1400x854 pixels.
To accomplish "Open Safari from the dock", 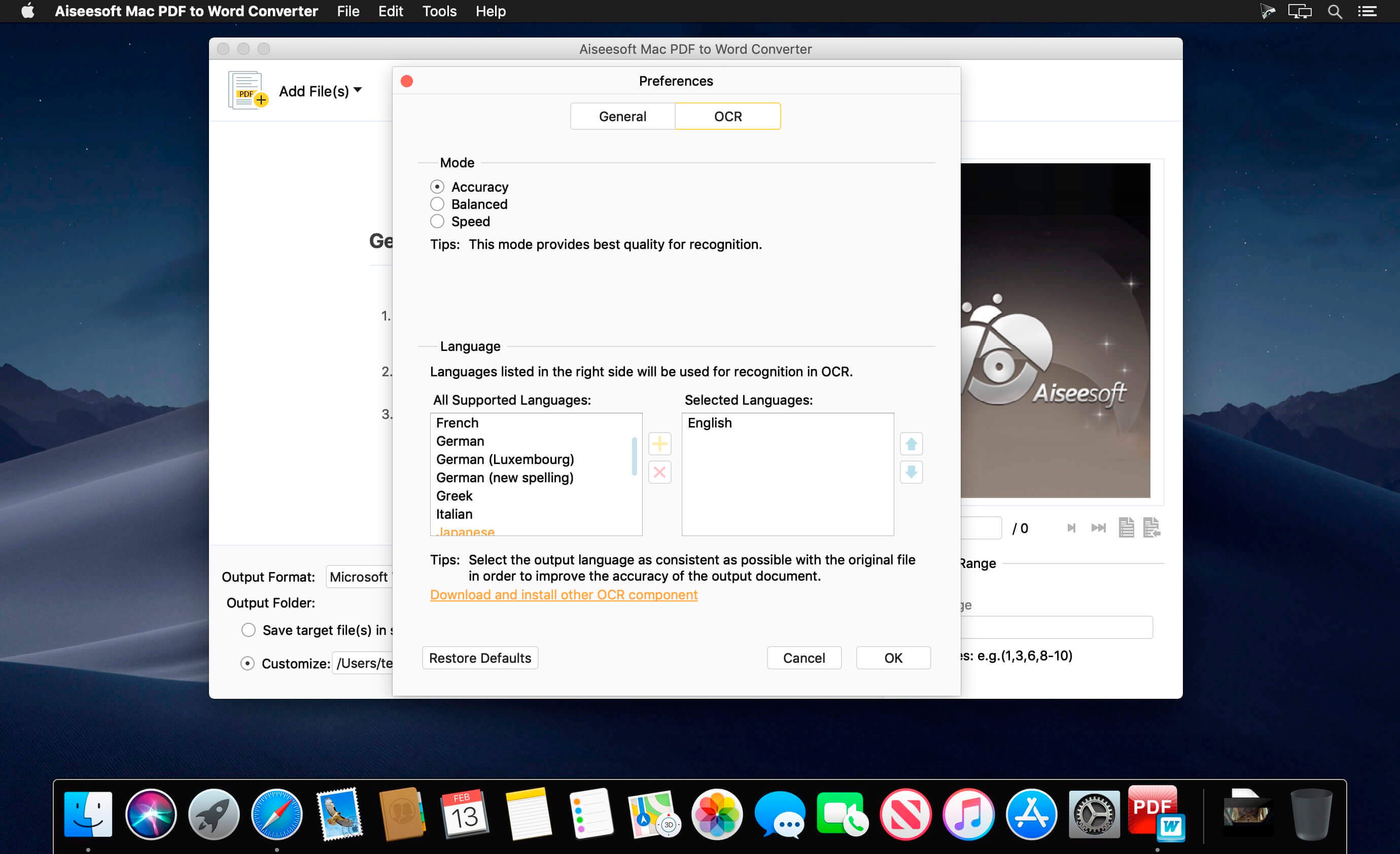I will click(x=277, y=814).
